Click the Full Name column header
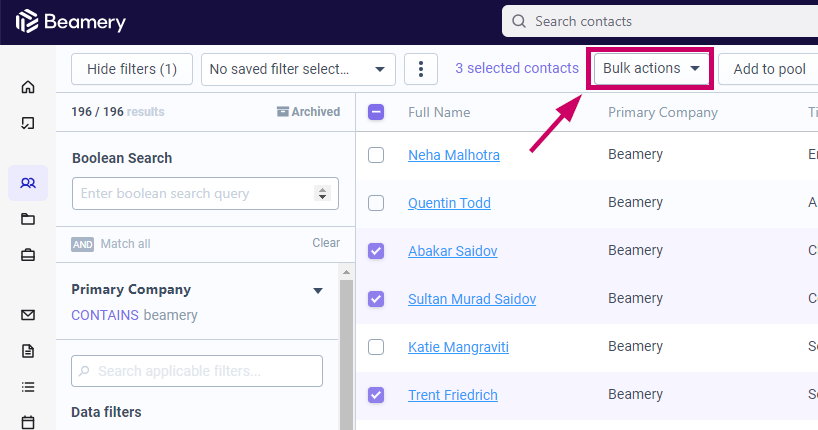This screenshot has height=430, width=818. point(439,112)
